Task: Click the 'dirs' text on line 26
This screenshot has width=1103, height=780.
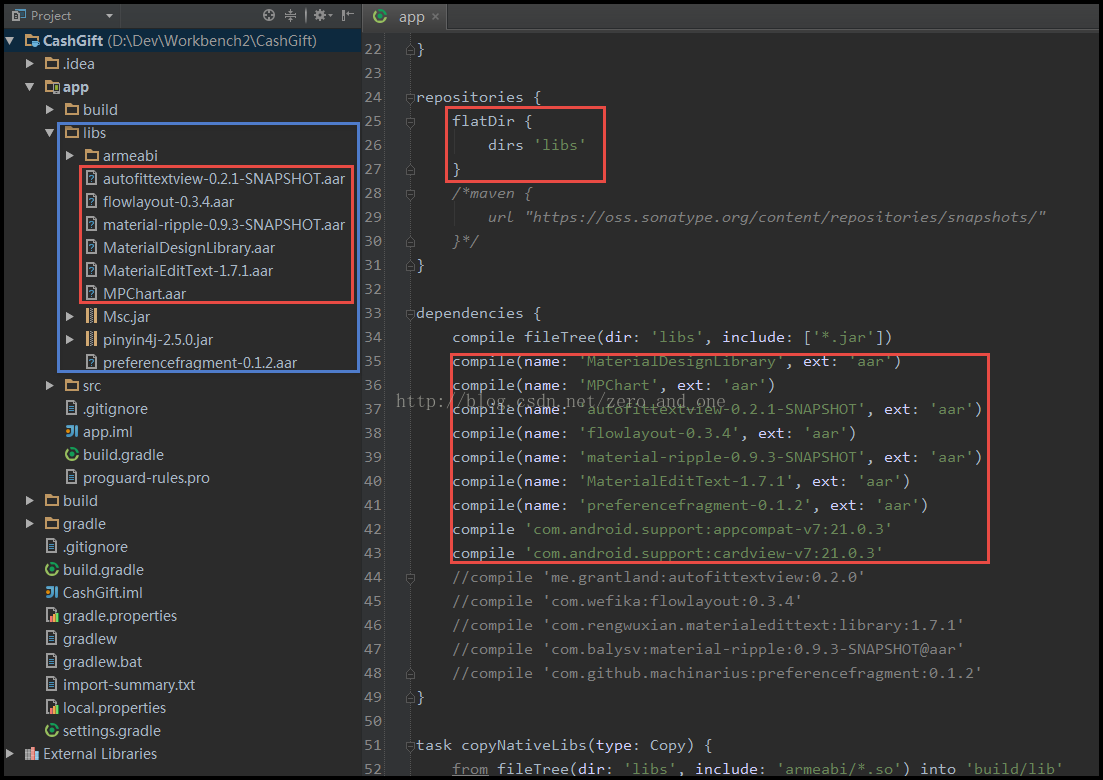Action: click(506, 145)
